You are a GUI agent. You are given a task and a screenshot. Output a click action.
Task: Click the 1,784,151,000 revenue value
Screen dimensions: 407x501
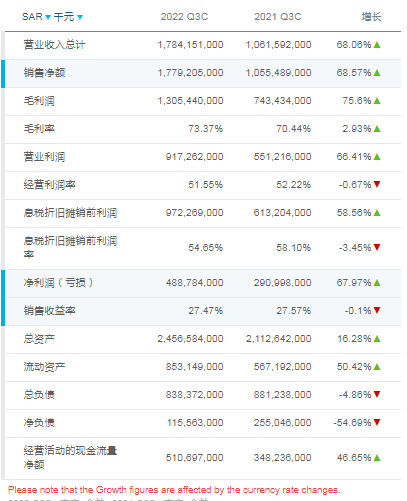(x=191, y=45)
